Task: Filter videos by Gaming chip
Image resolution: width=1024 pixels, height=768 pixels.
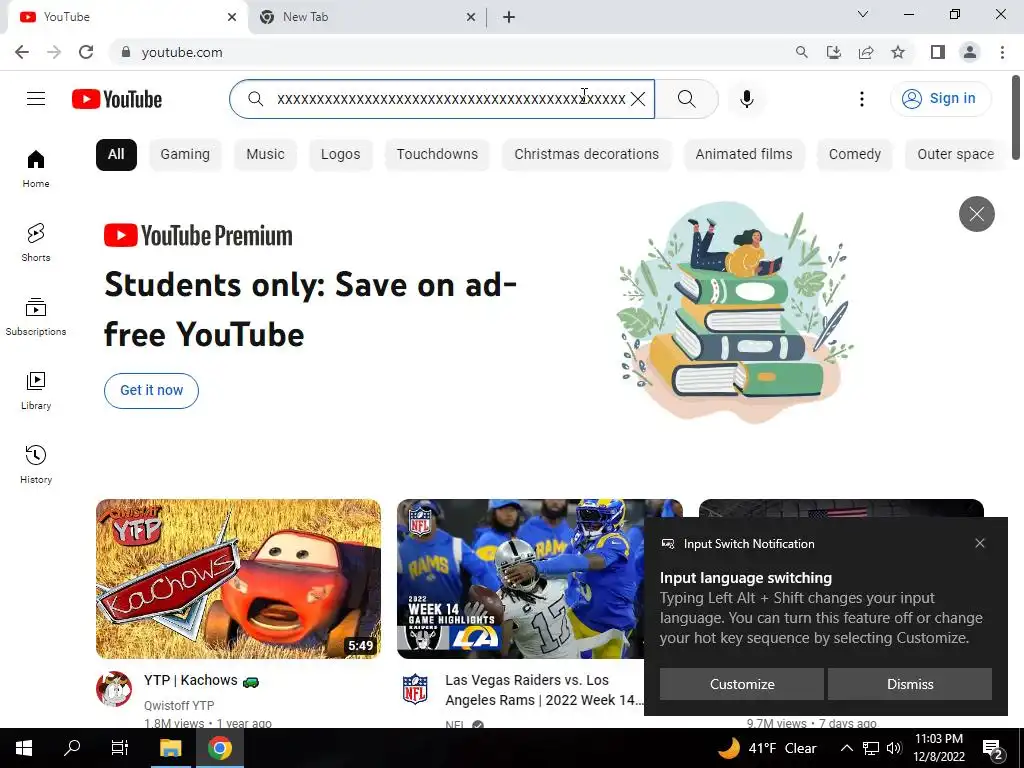Action: pyautogui.click(x=185, y=155)
